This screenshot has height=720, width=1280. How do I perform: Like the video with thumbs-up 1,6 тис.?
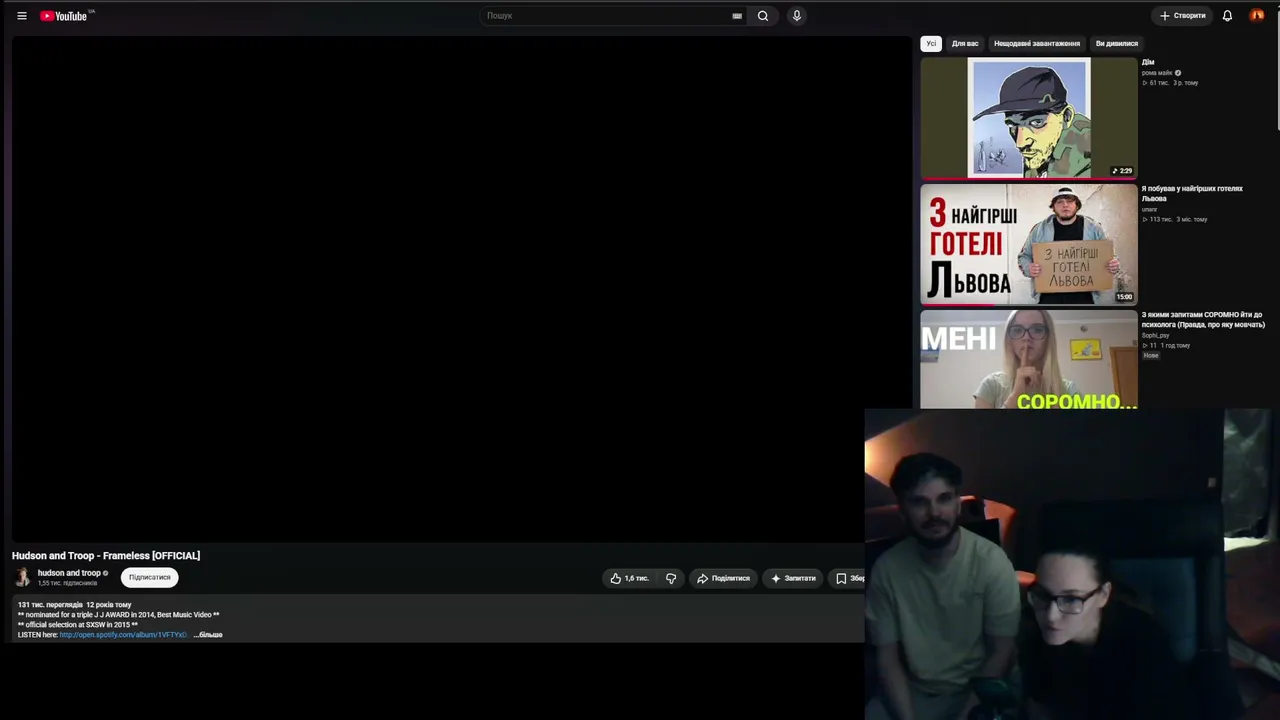629,578
